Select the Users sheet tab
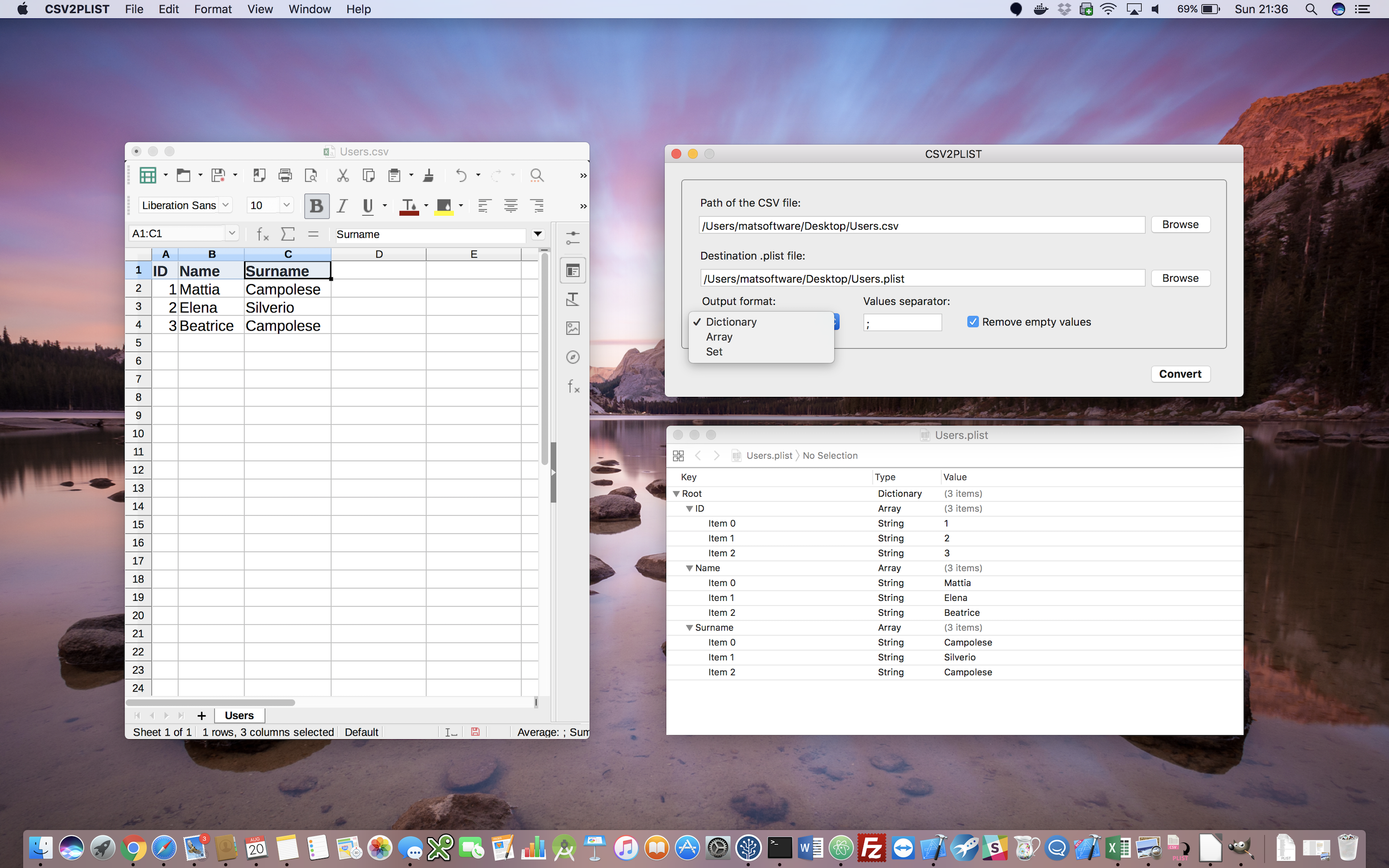Viewport: 1389px width, 868px height. click(239, 715)
